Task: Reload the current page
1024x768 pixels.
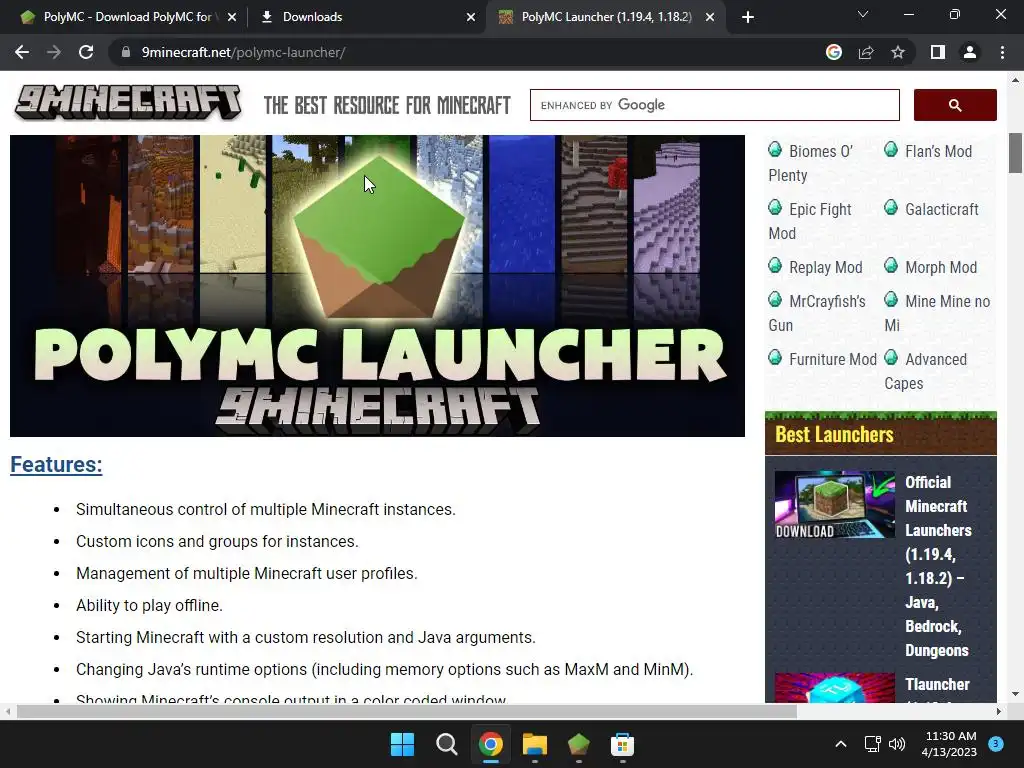Action: tap(86, 52)
